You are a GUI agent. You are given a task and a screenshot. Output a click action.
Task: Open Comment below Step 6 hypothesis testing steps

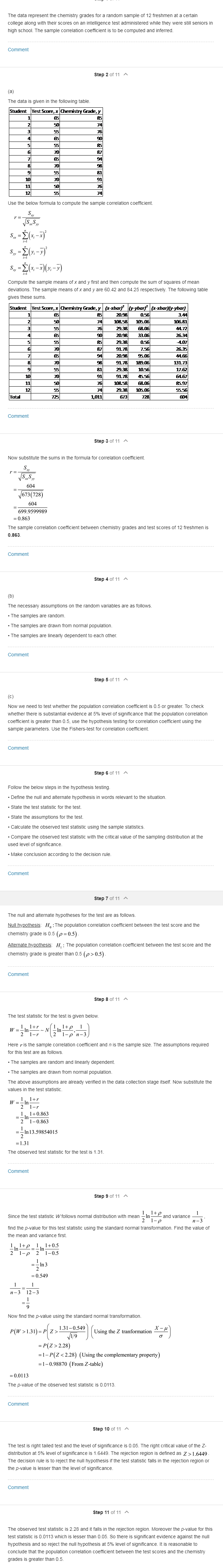[18, 873]
